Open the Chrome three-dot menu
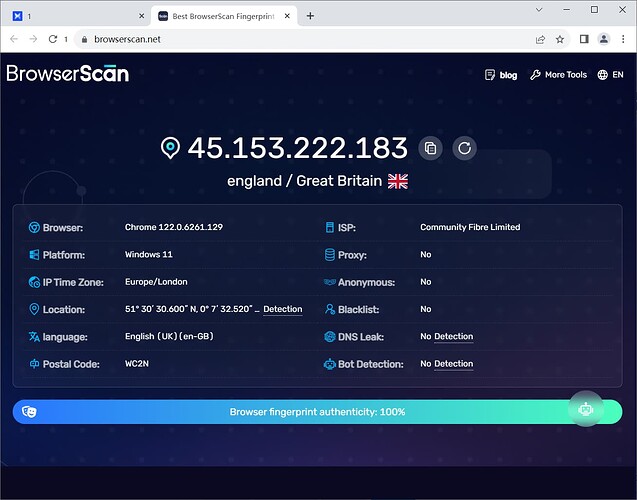This screenshot has height=500, width=637. click(x=623, y=39)
